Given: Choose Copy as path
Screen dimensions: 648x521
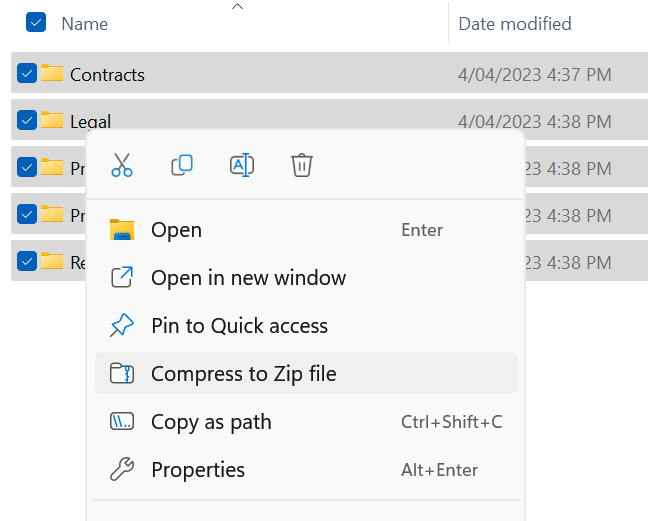Looking at the screenshot, I should tap(306, 422).
